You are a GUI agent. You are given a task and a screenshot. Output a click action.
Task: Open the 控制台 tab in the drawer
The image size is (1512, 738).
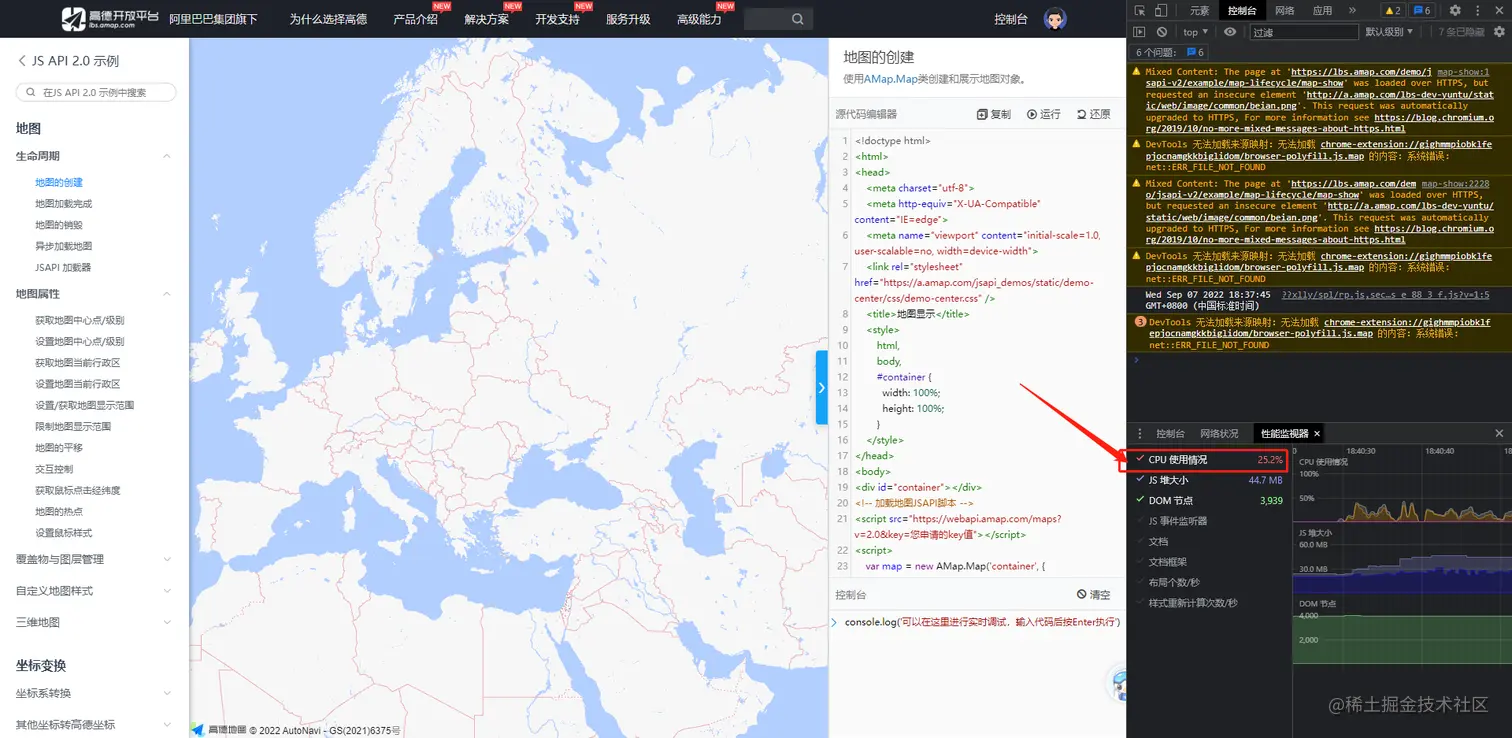click(1170, 433)
